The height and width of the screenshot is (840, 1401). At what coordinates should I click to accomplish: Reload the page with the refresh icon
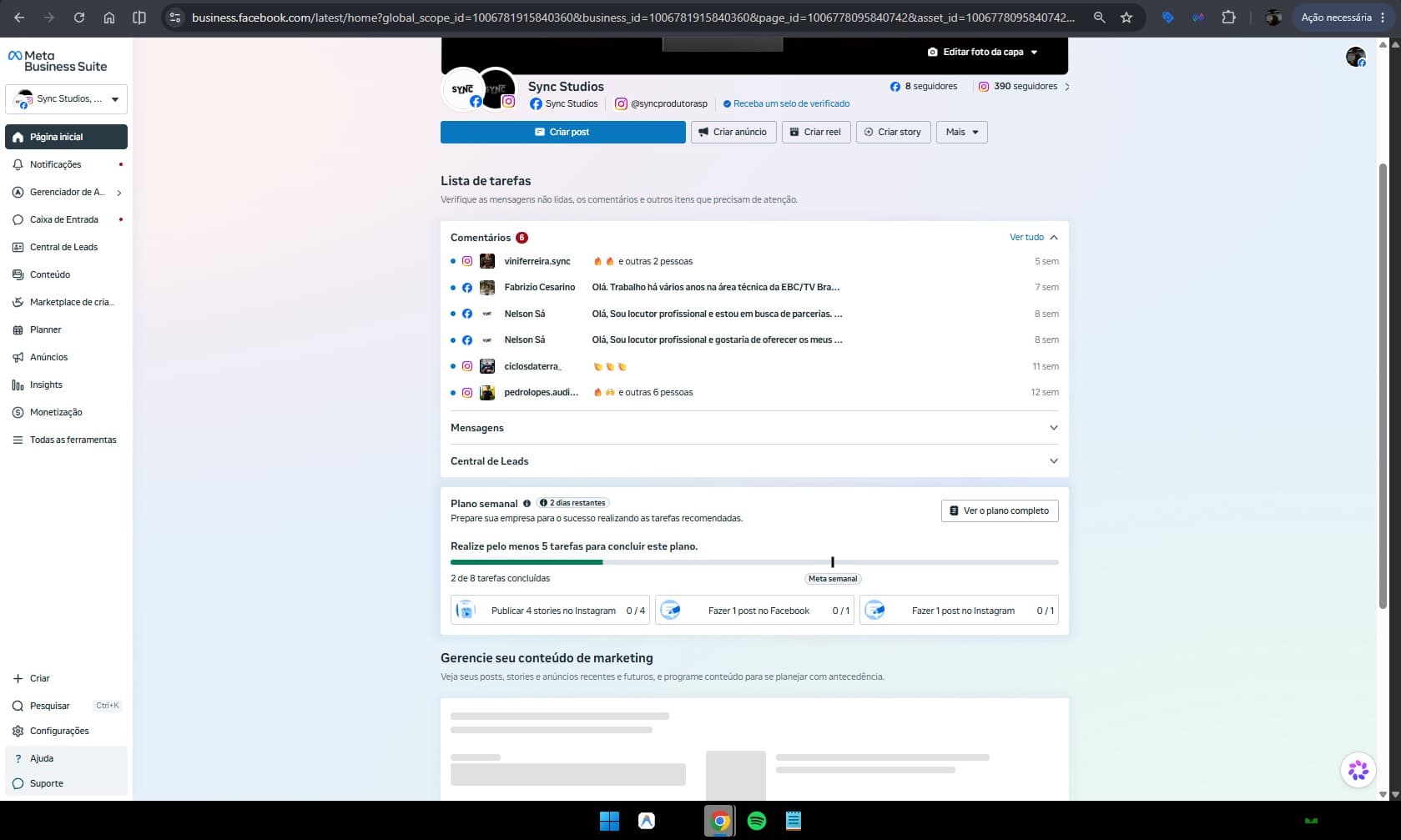coord(79,17)
